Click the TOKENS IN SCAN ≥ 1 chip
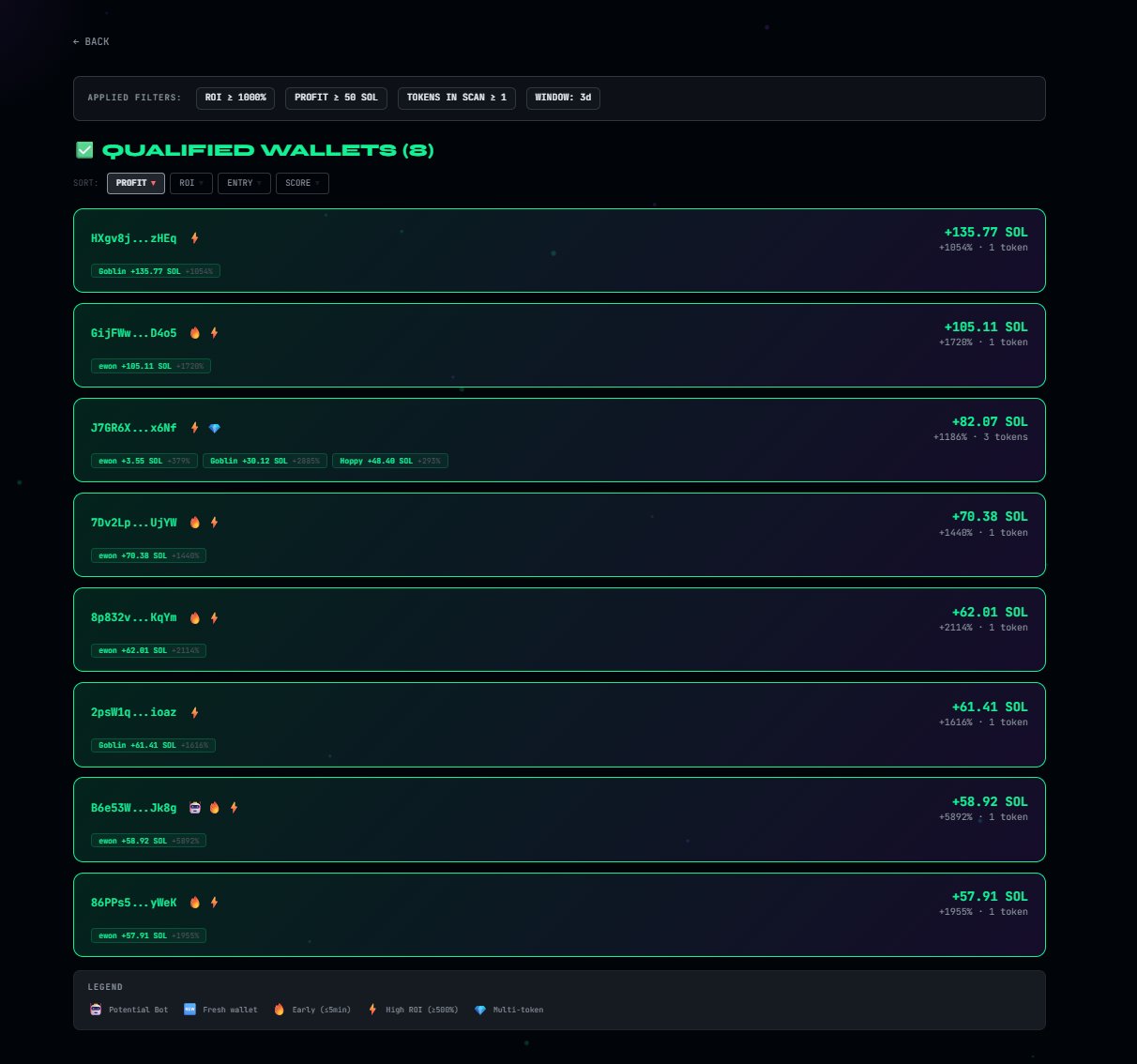 457,98
